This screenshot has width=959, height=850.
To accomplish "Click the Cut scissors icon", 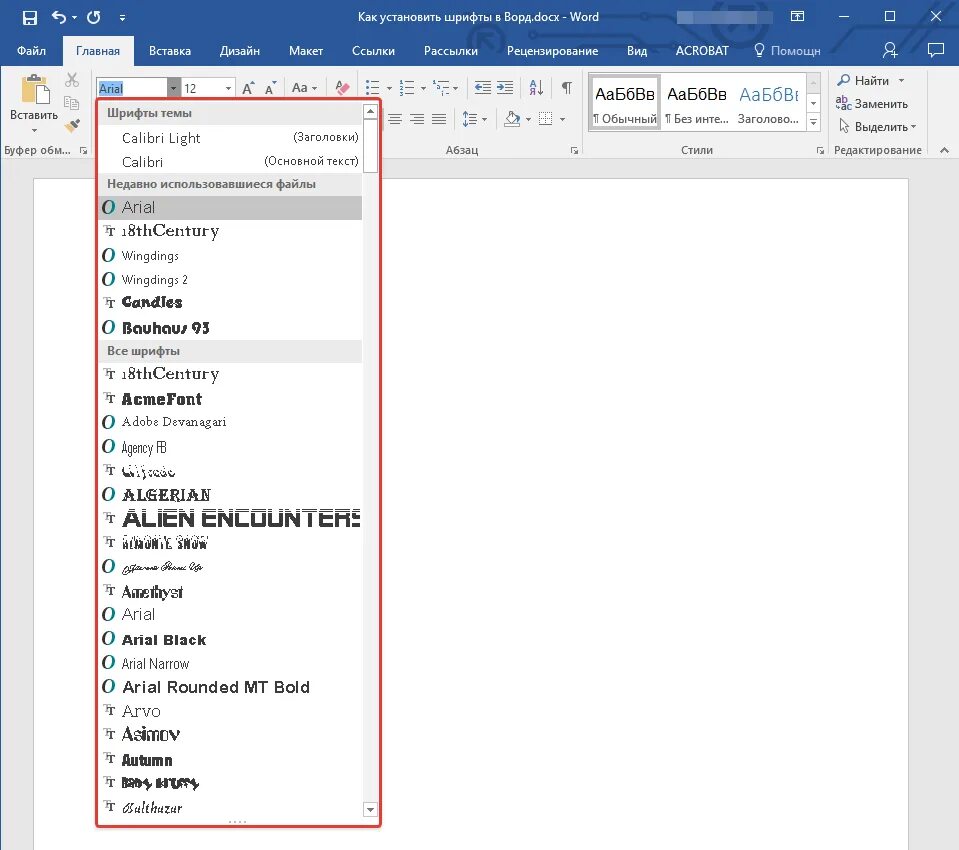I will click(72, 79).
